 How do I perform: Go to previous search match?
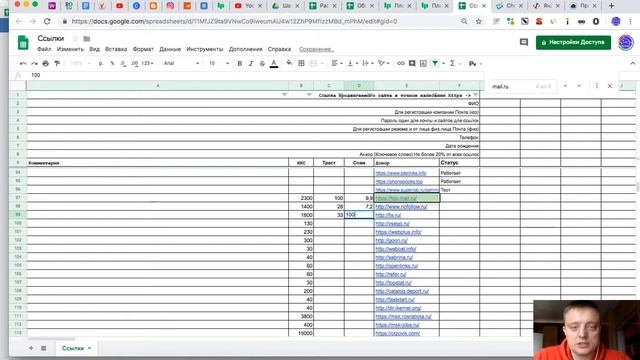(565, 86)
